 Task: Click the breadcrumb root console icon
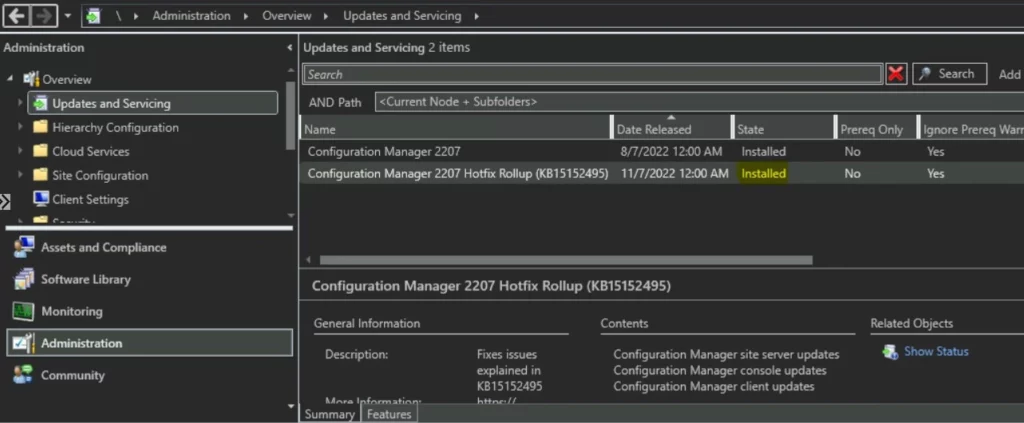[x=94, y=16]
